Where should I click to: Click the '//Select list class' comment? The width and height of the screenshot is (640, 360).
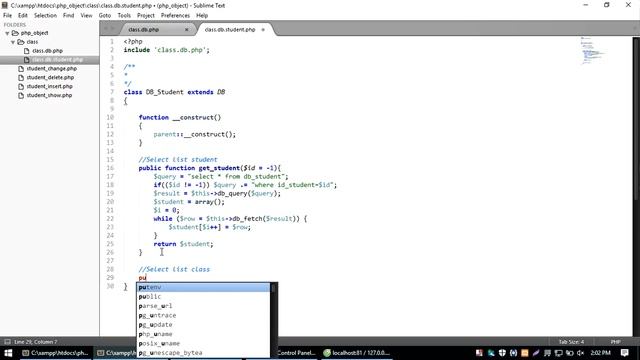174,269
